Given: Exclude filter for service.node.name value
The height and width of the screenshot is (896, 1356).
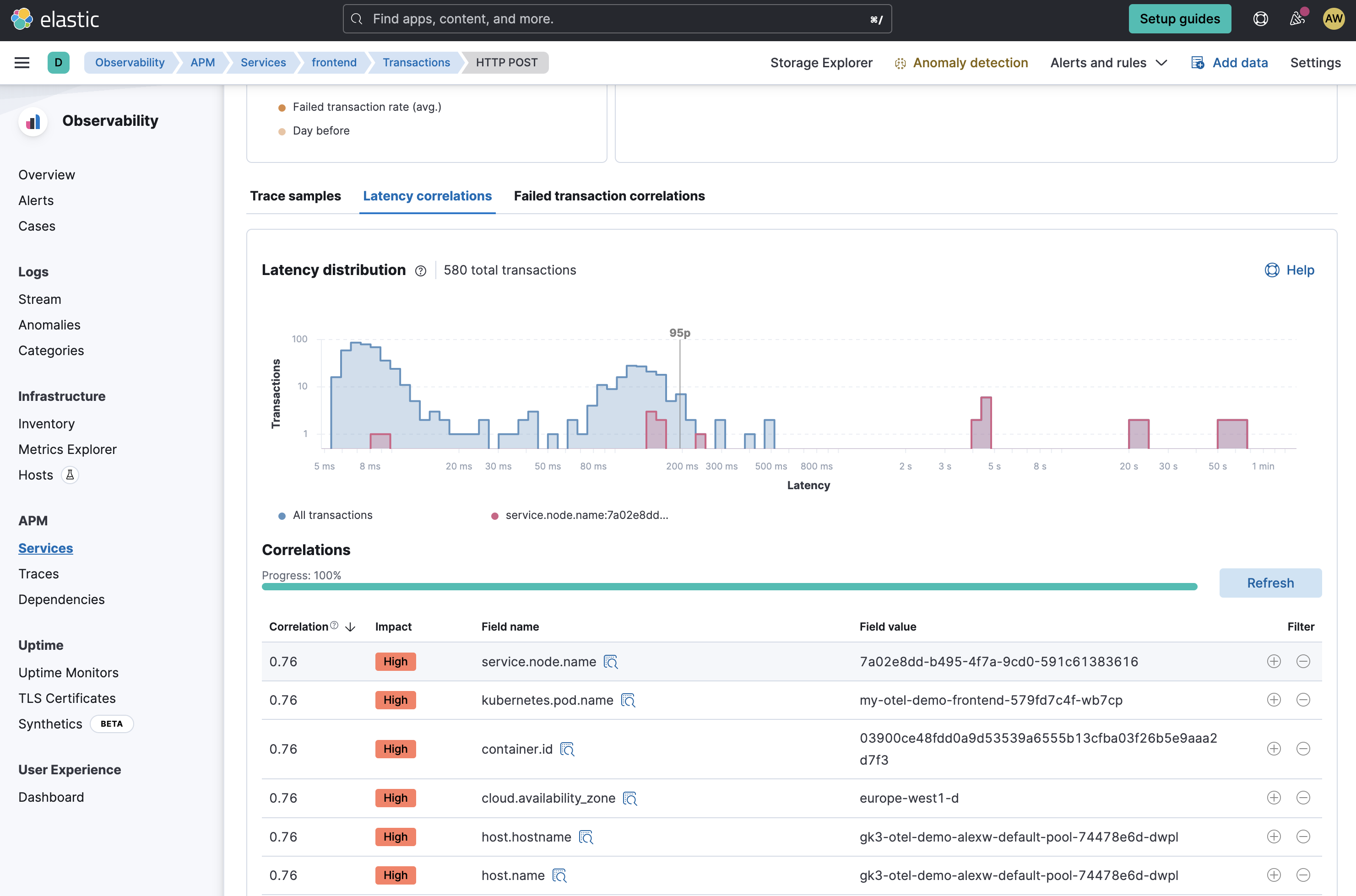Looking at the screenshot, I should pyautogui.click(x=1303, y=661).
